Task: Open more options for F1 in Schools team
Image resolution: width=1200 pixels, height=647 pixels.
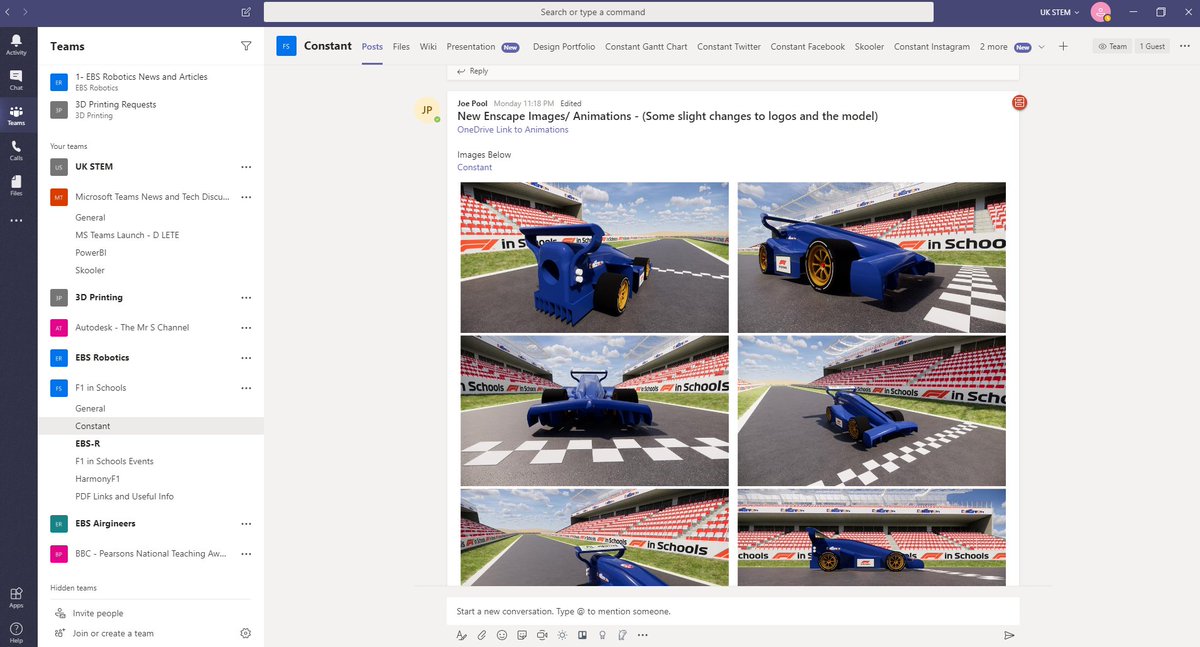Action: tap(246, 388)
